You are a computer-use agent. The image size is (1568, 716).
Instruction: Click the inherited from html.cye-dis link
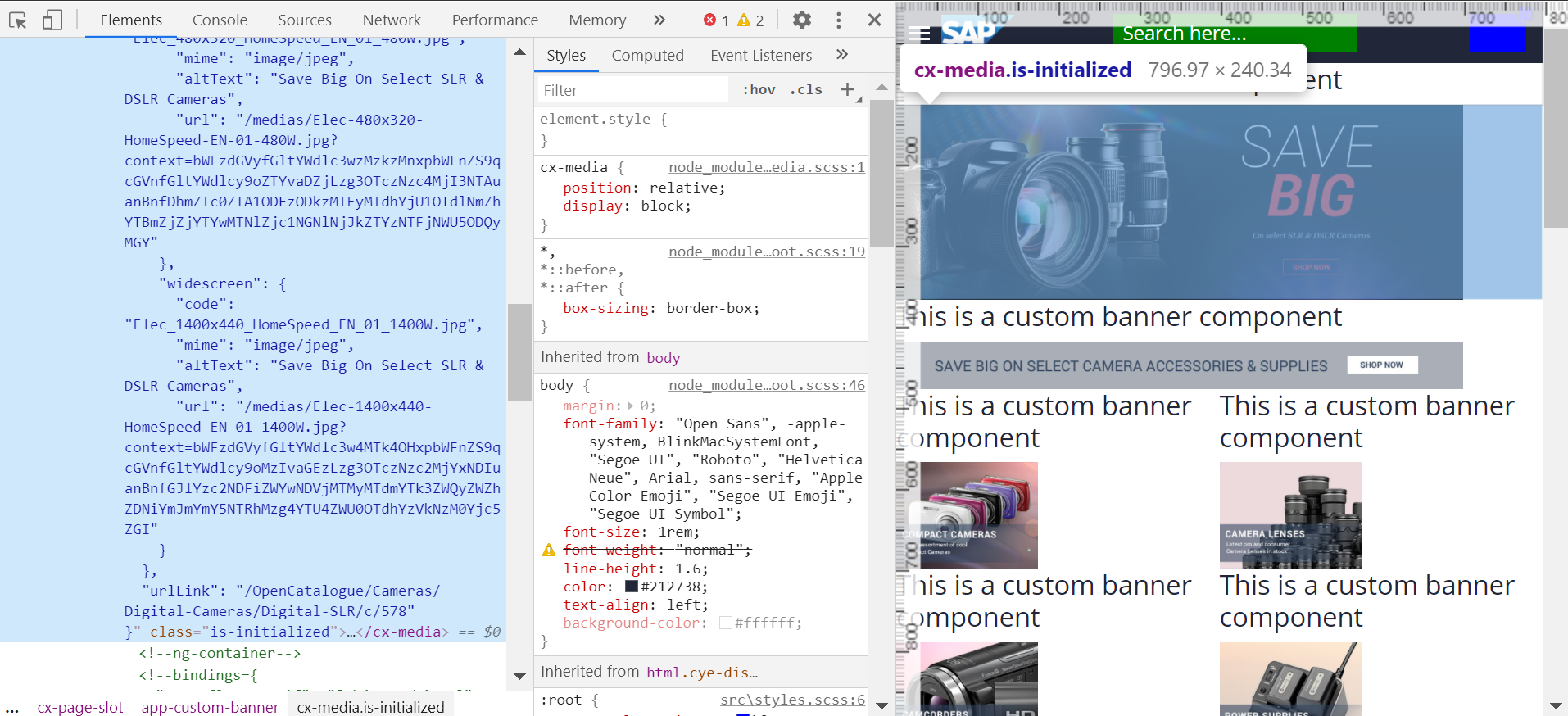(x=701, y=673)
